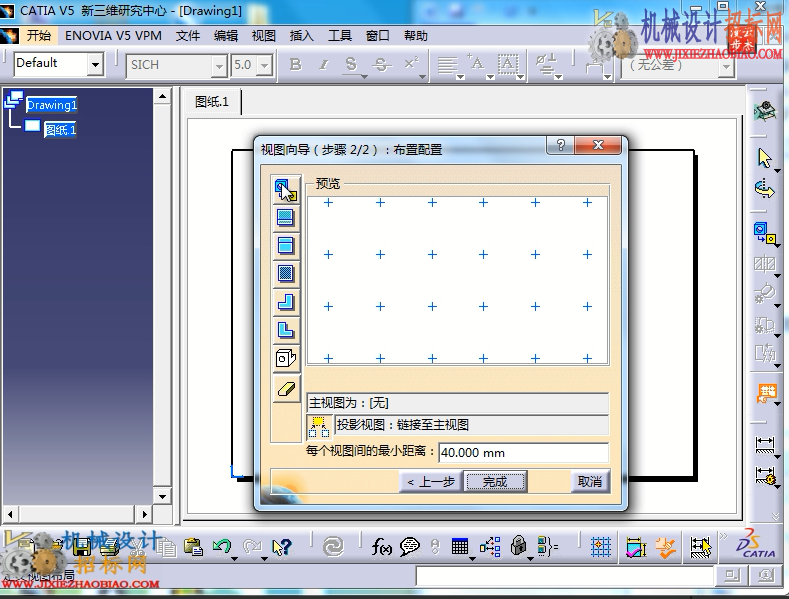Open the 插入 menu

302,35
